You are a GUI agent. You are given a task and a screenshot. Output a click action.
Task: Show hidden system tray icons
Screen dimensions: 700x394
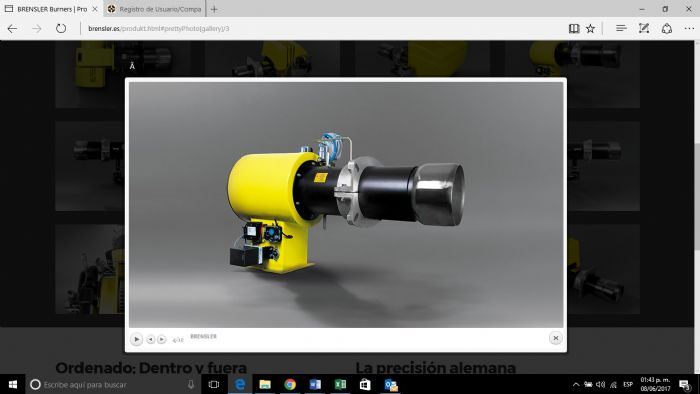[x=576, y=384]
